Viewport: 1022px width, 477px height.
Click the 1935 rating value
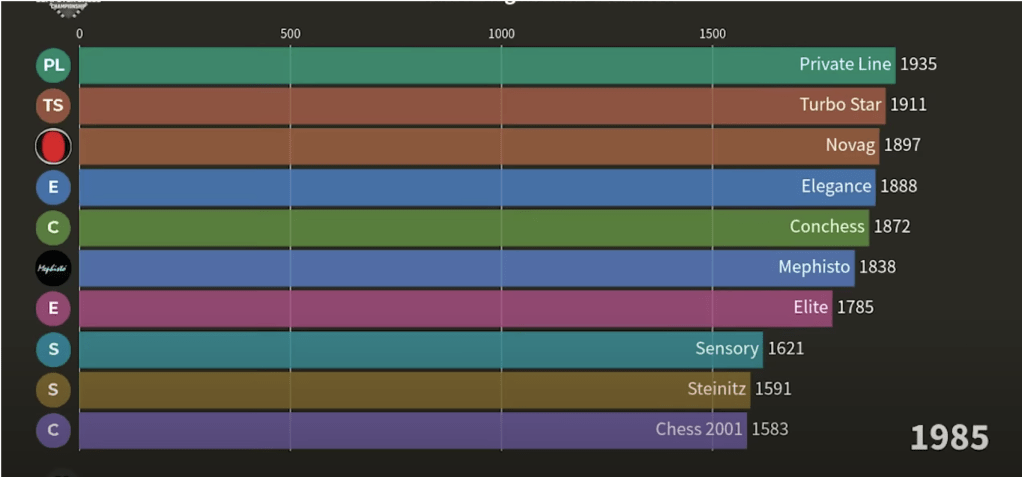(918, 64)
